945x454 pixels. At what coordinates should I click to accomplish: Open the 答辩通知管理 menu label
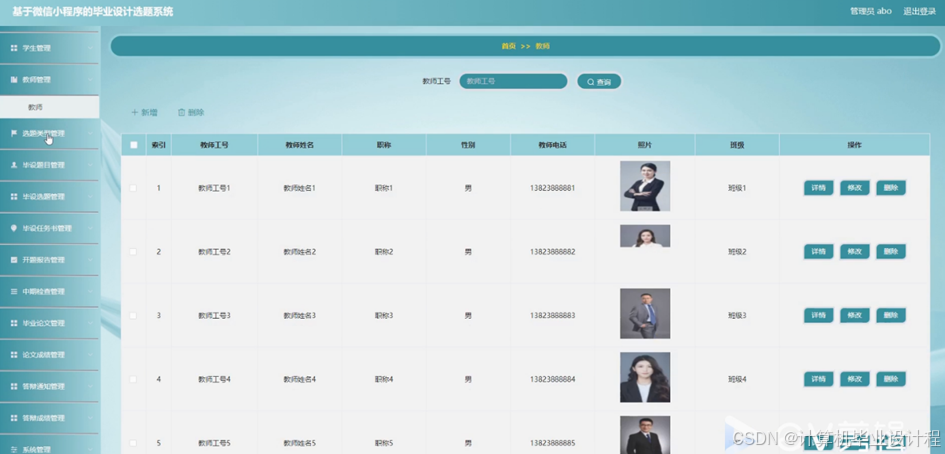pyautogui.click(x=43, y=386)
